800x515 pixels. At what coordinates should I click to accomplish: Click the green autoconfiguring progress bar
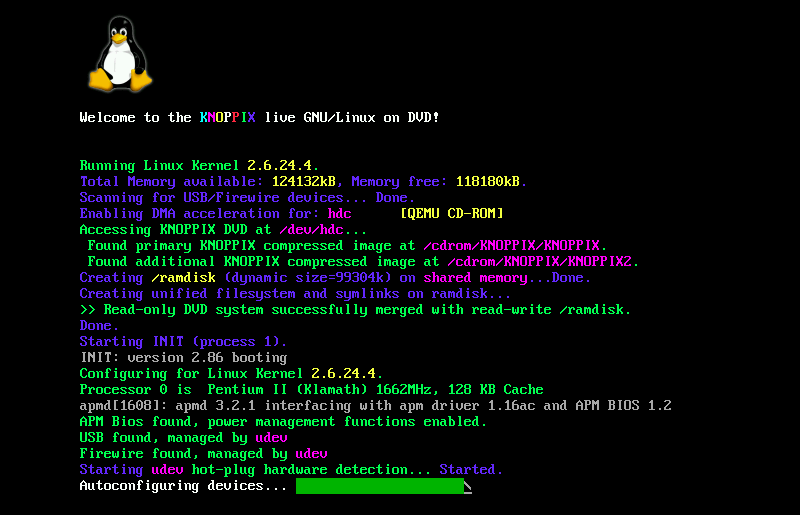380,486
